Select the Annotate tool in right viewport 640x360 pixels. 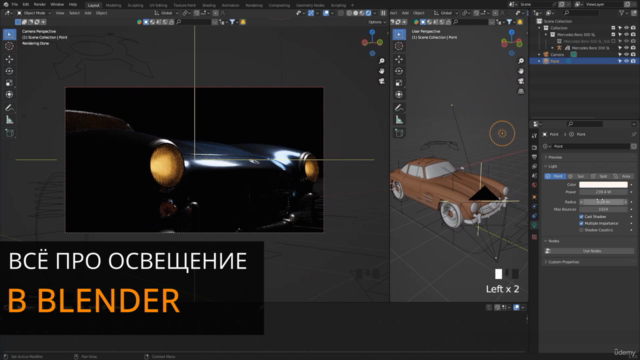coord(399,108)
